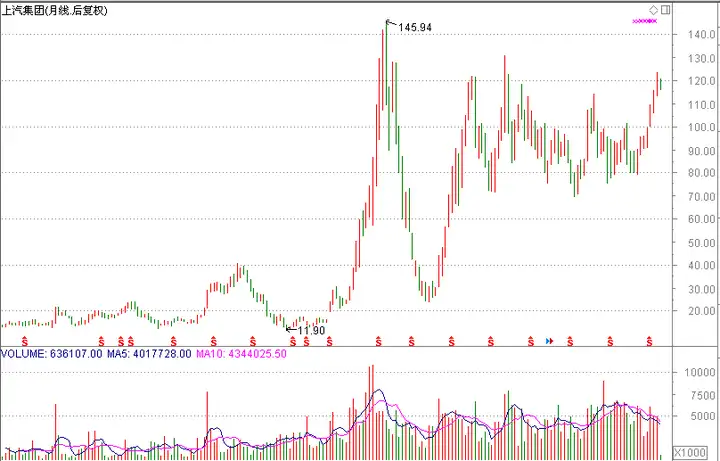Click the 7500 volume axis label
The height and width of the screenshot is (461, 720).
pyautogui.click(x=703, y=395)
